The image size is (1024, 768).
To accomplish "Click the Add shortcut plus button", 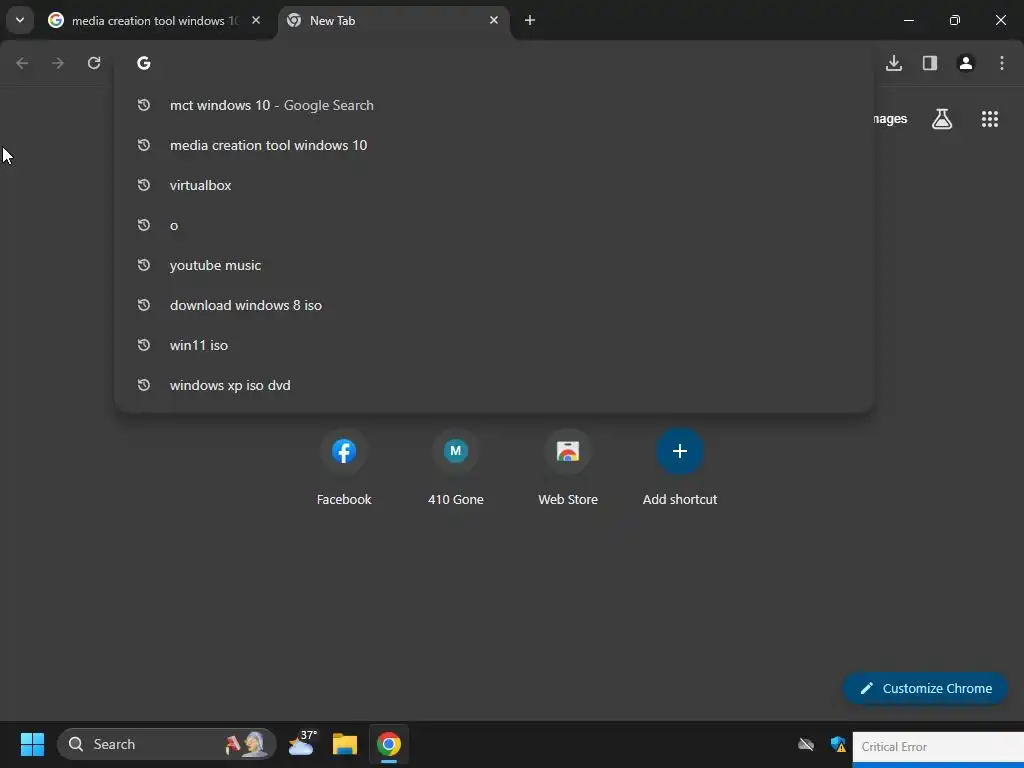I will [679, 451].
